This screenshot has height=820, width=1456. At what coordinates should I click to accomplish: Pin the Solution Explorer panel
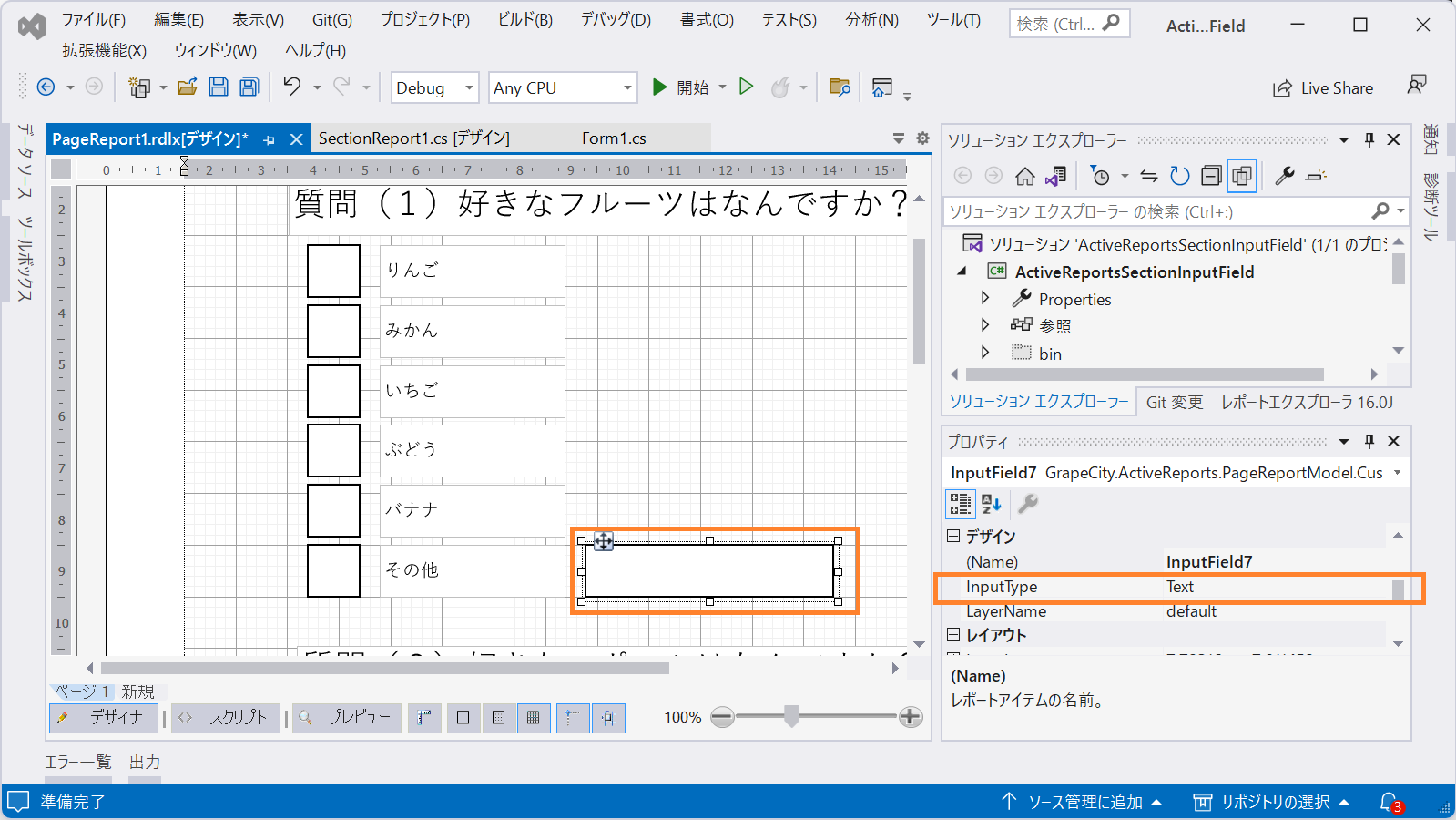pyautogui.click(x=1369, y=139)
